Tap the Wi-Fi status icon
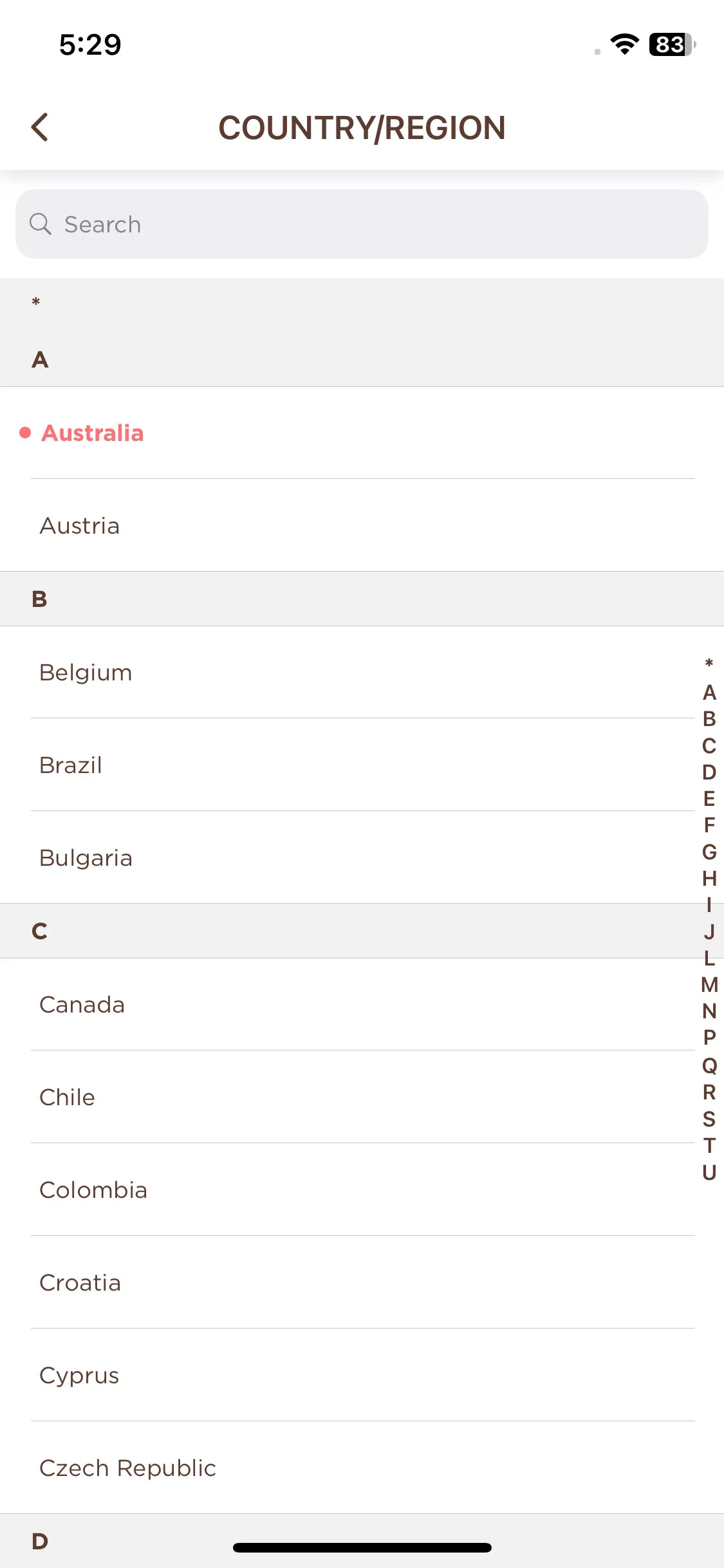This screenshot has height=1568, width=724. click(x=624, y=44)
